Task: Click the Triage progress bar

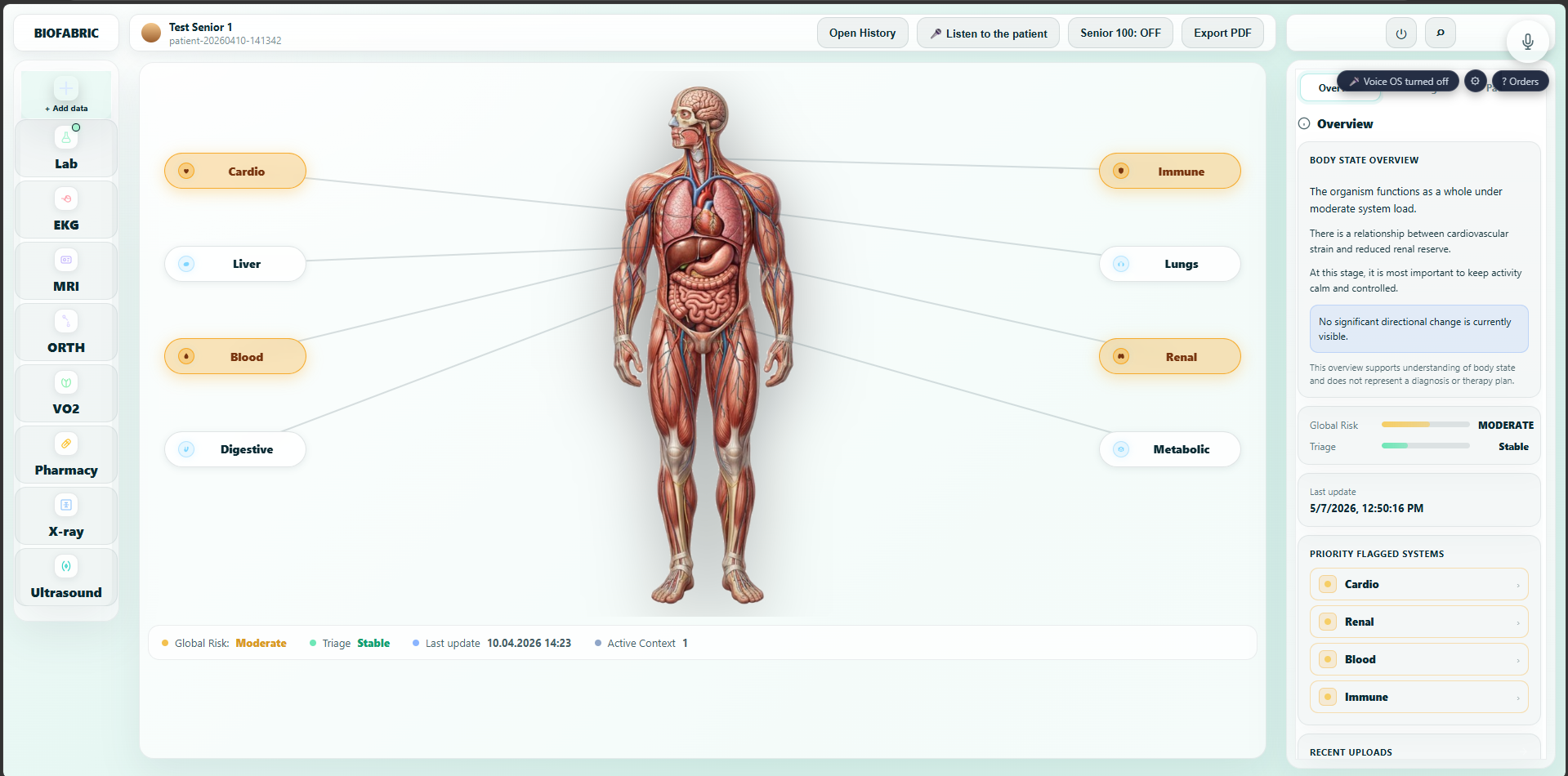Action: (x=1425, y=446)
